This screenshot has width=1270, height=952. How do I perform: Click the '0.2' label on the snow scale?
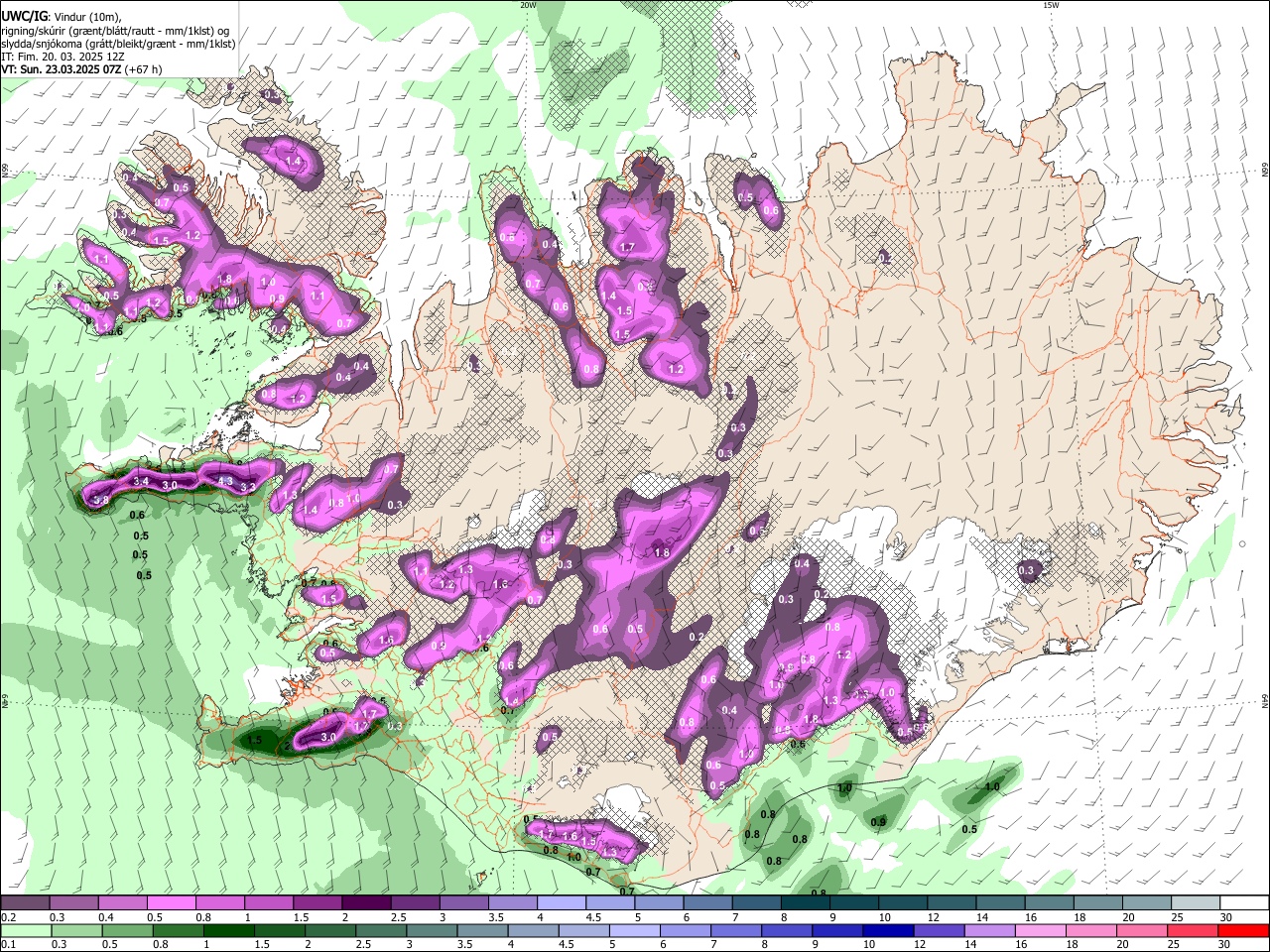[8, 917]
